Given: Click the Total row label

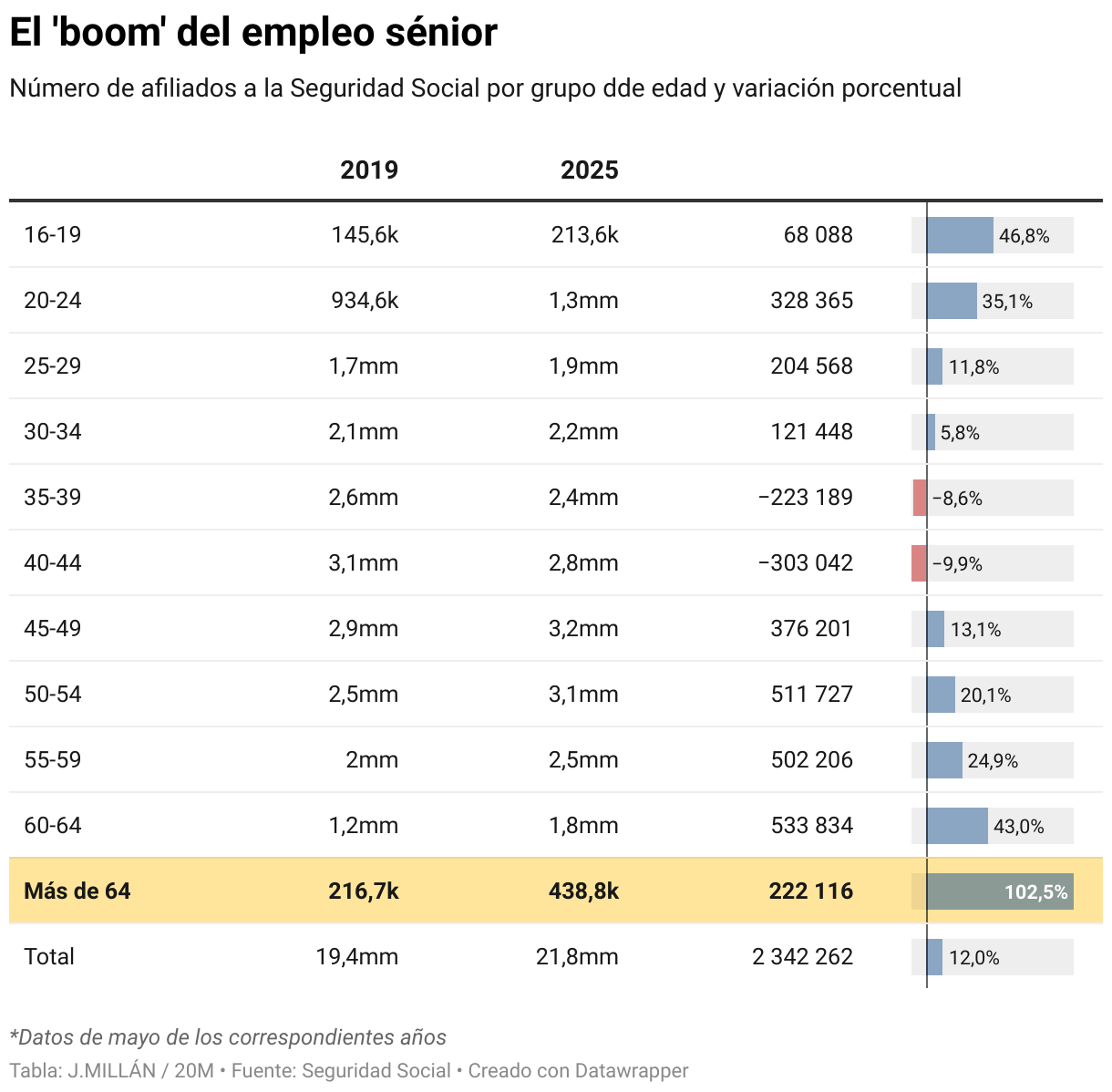Looking at the screenshot, I should 49,956.
